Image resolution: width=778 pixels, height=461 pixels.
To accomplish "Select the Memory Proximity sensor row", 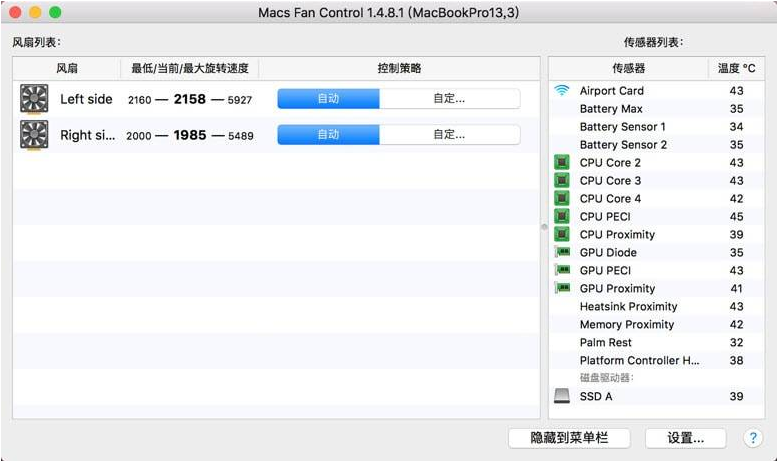I will pos(656,324).
